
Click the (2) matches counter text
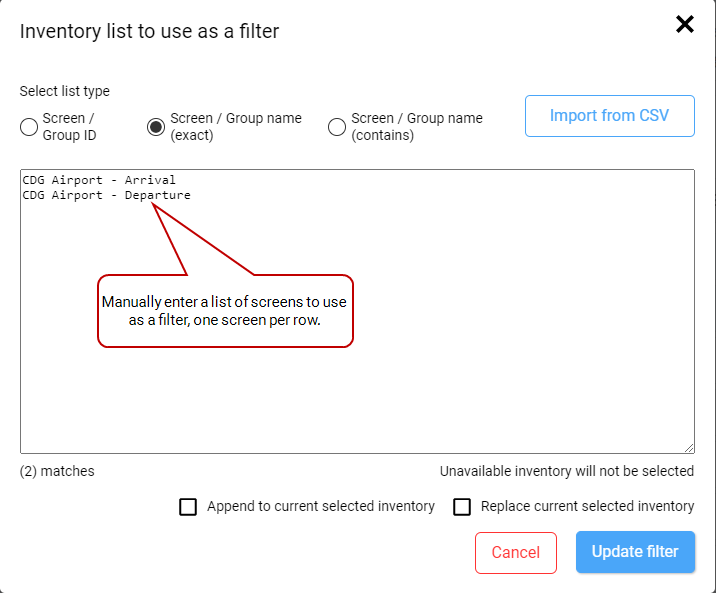pyautogui.click(x=57, y=471)
